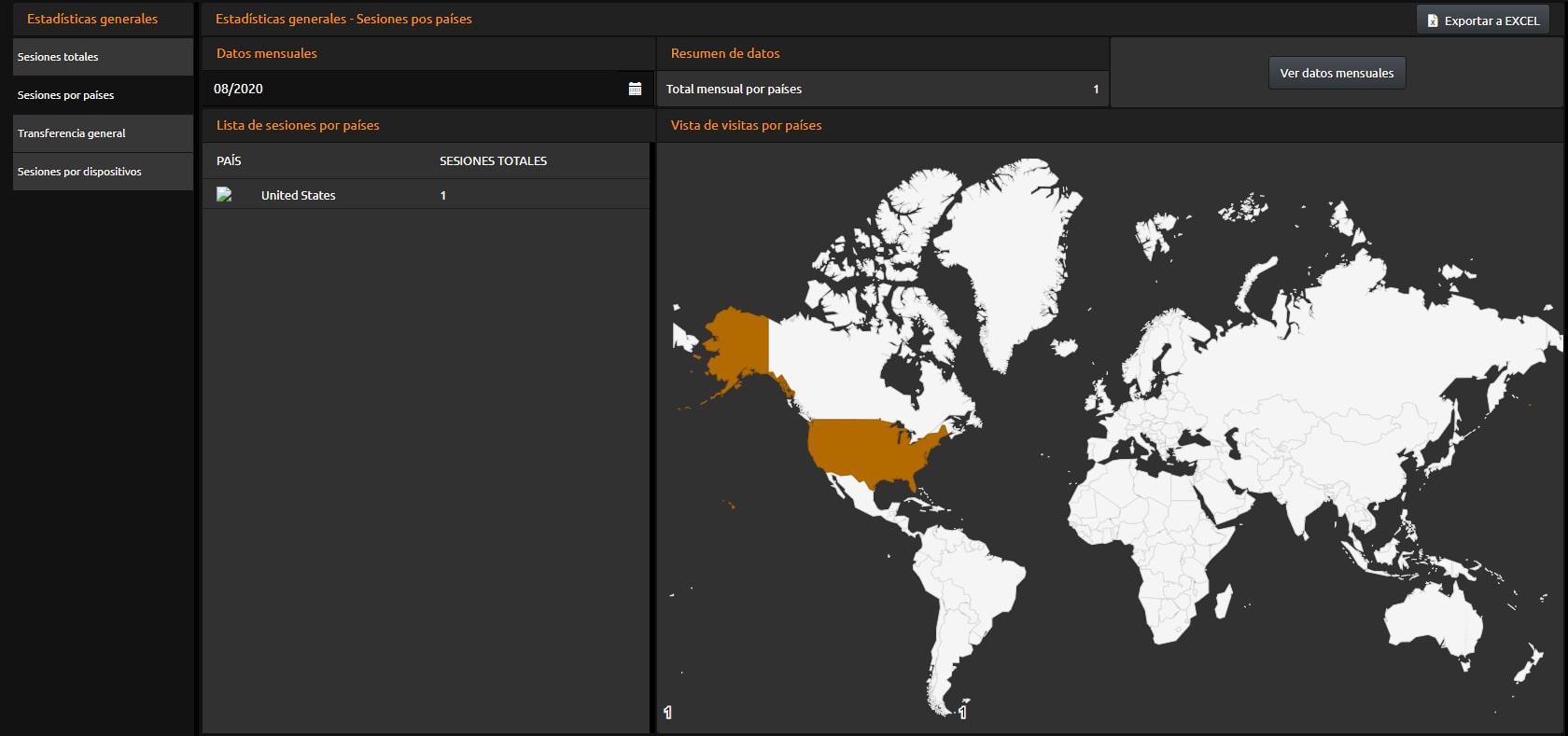Image resolution: width=1568 pixels, height=736 pixels.
Task: Select Sesiones por países menu item
Action: click(103, 95)
